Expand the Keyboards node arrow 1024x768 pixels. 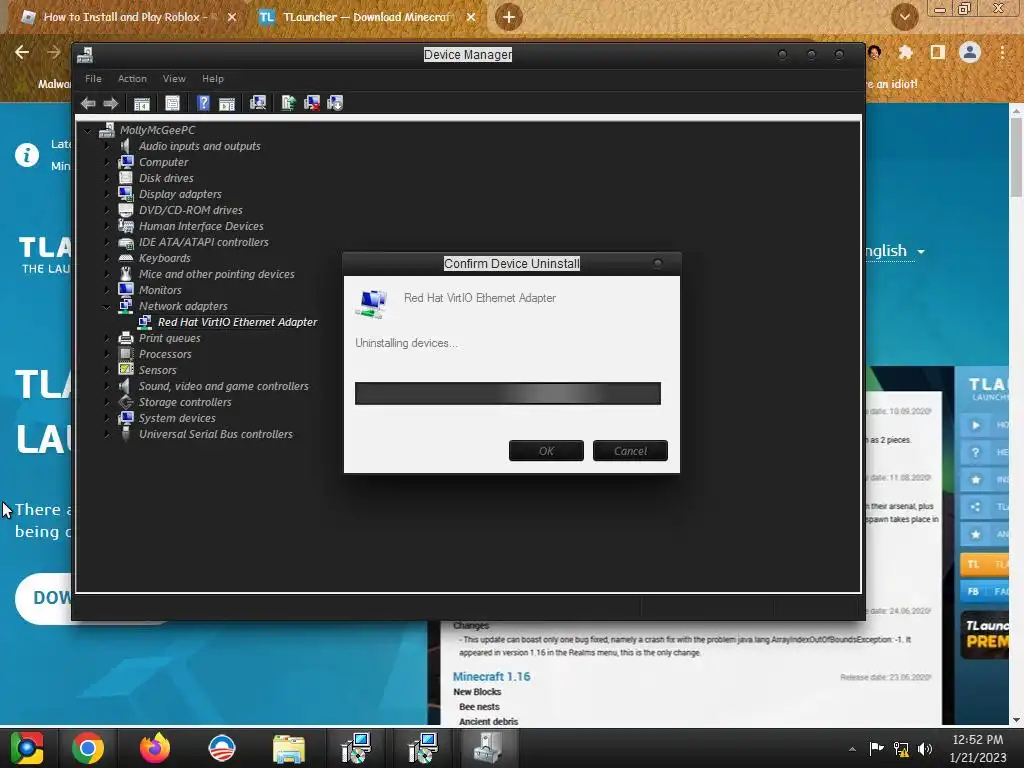(107, 258)
